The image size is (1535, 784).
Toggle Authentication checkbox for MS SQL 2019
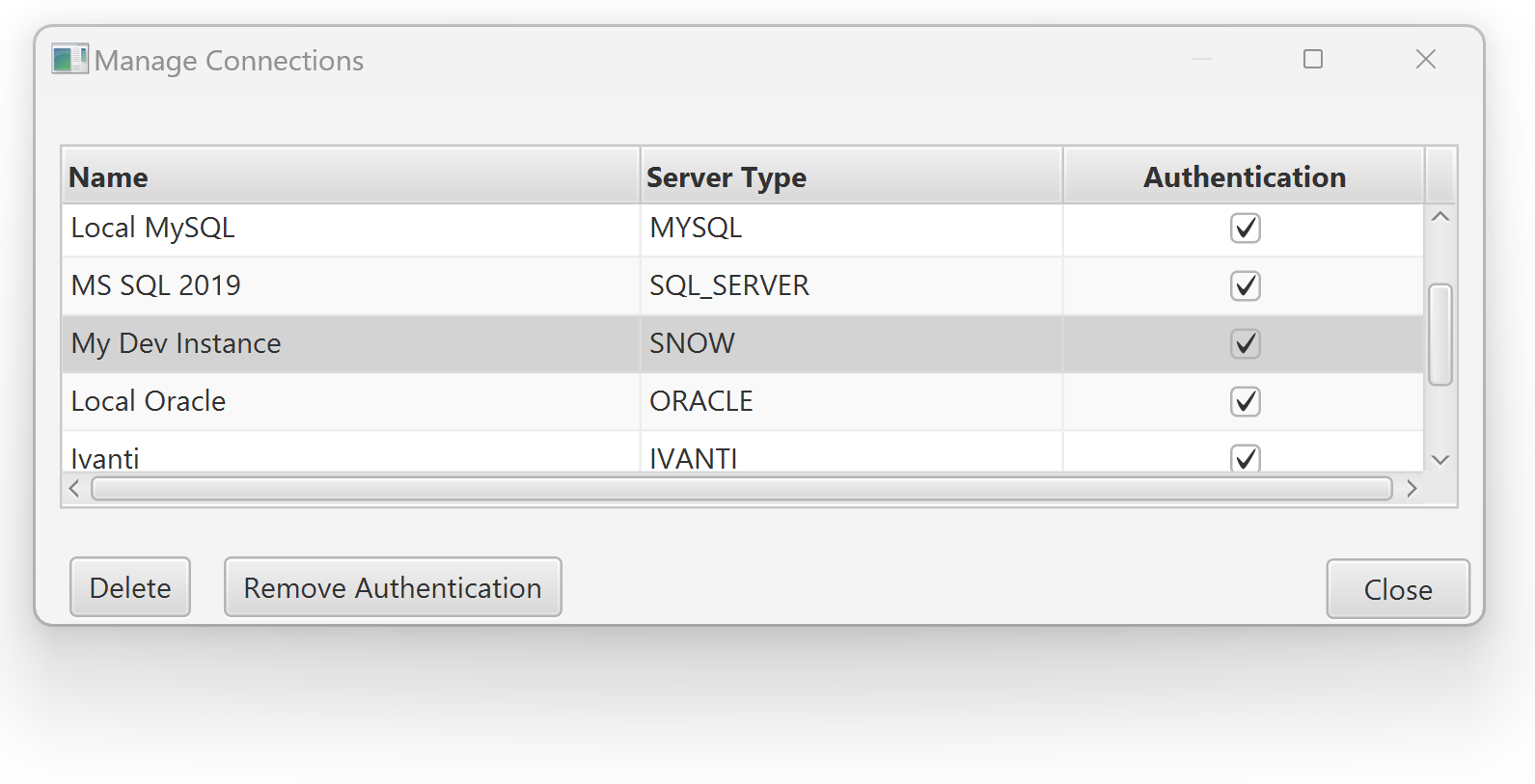click(1246, 286)
